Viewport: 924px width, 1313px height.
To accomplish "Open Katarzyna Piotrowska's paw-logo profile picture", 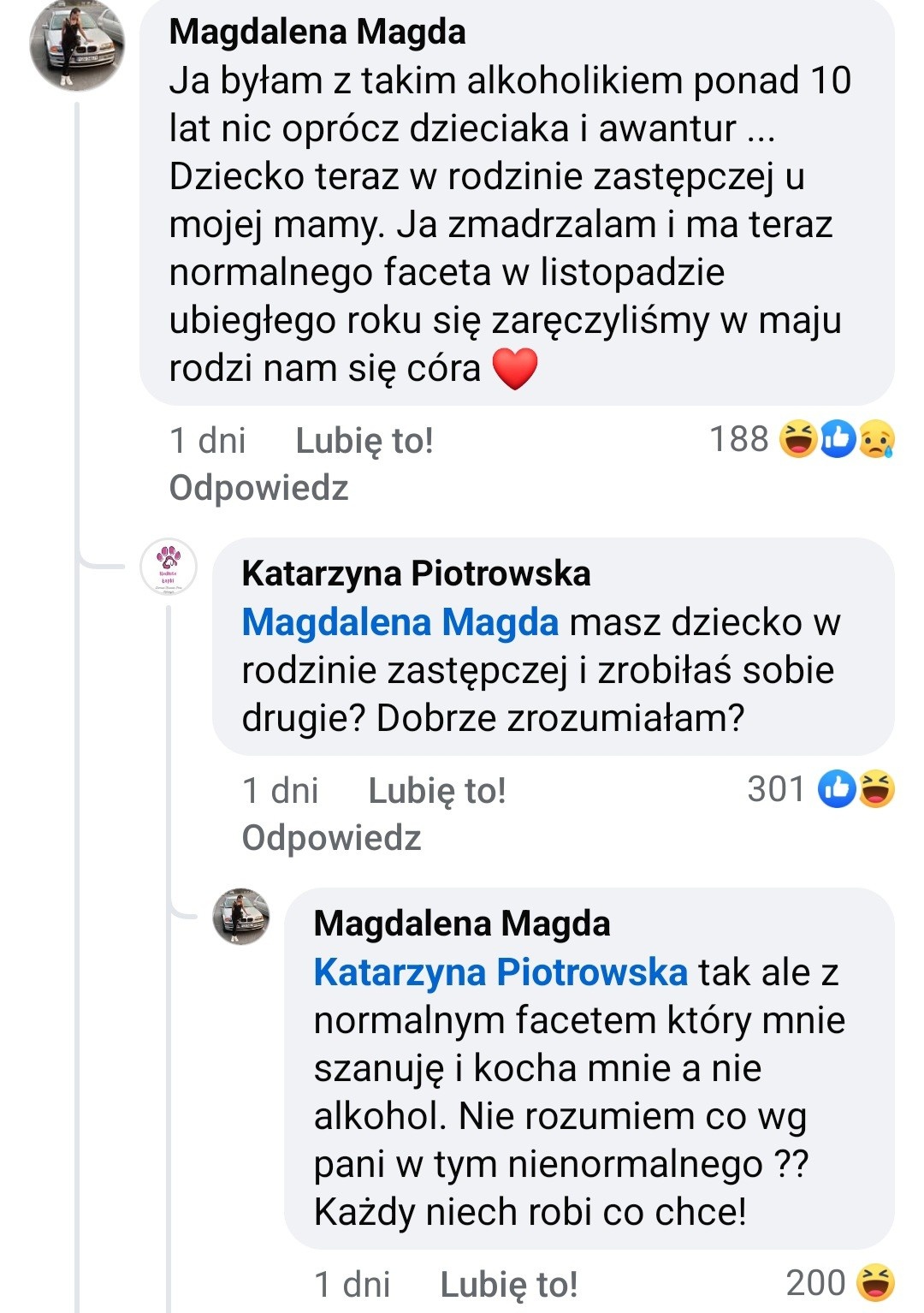I will point(169,566).
